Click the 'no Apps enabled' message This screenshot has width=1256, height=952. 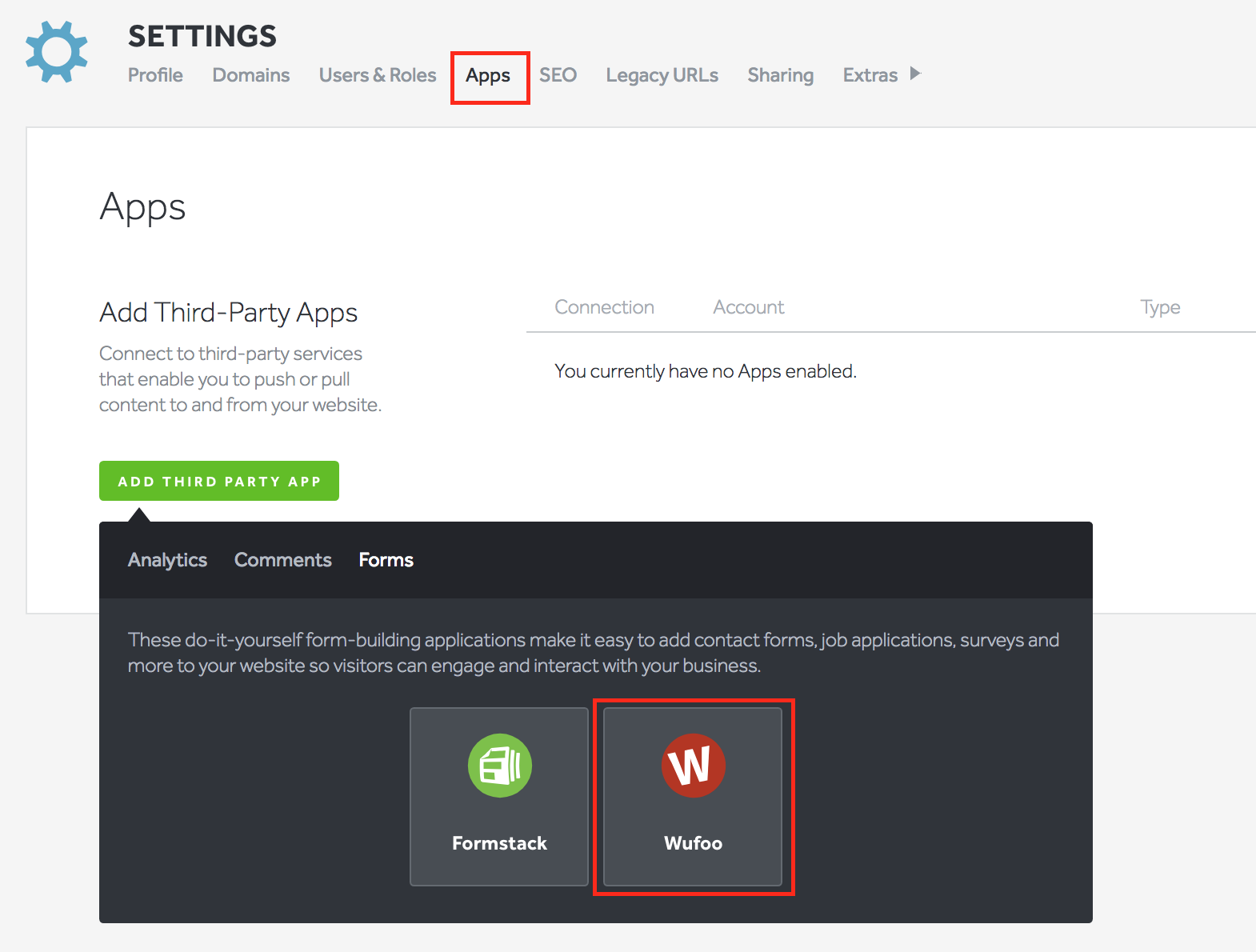[705, 371]
